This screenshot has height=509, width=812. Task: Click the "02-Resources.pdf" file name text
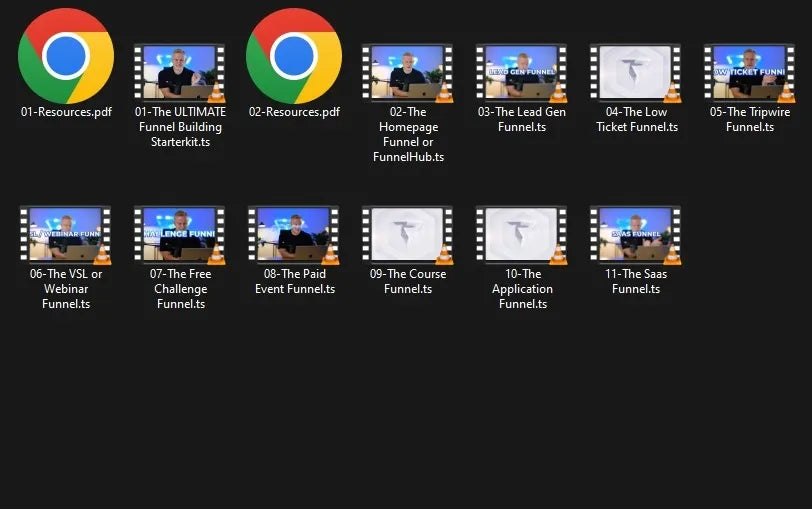[x=294, y=112]
